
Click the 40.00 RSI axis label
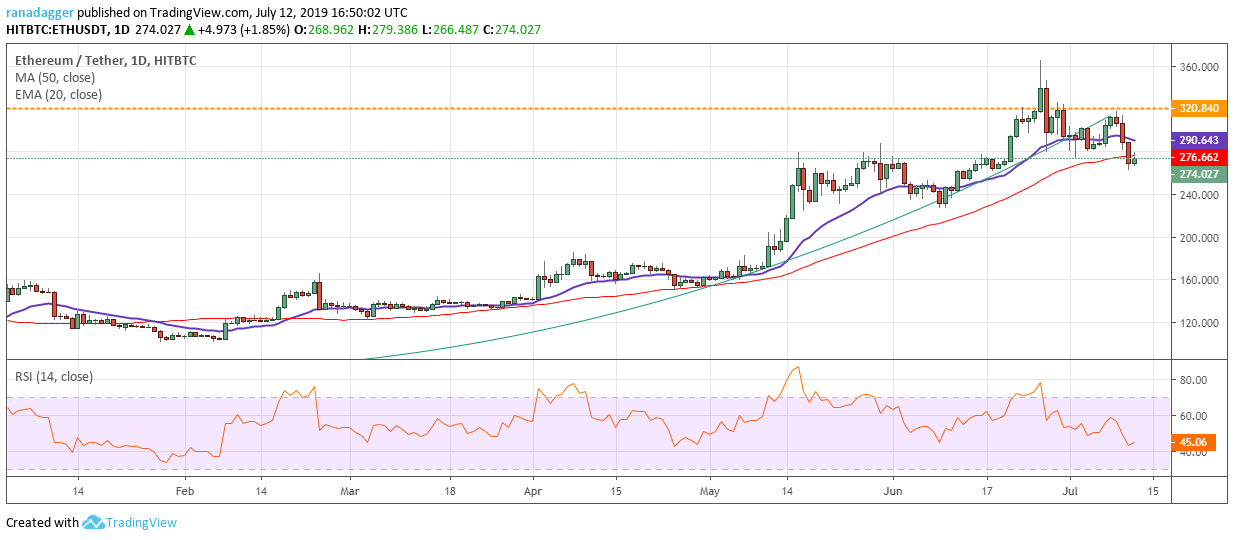click(1192, 452)
